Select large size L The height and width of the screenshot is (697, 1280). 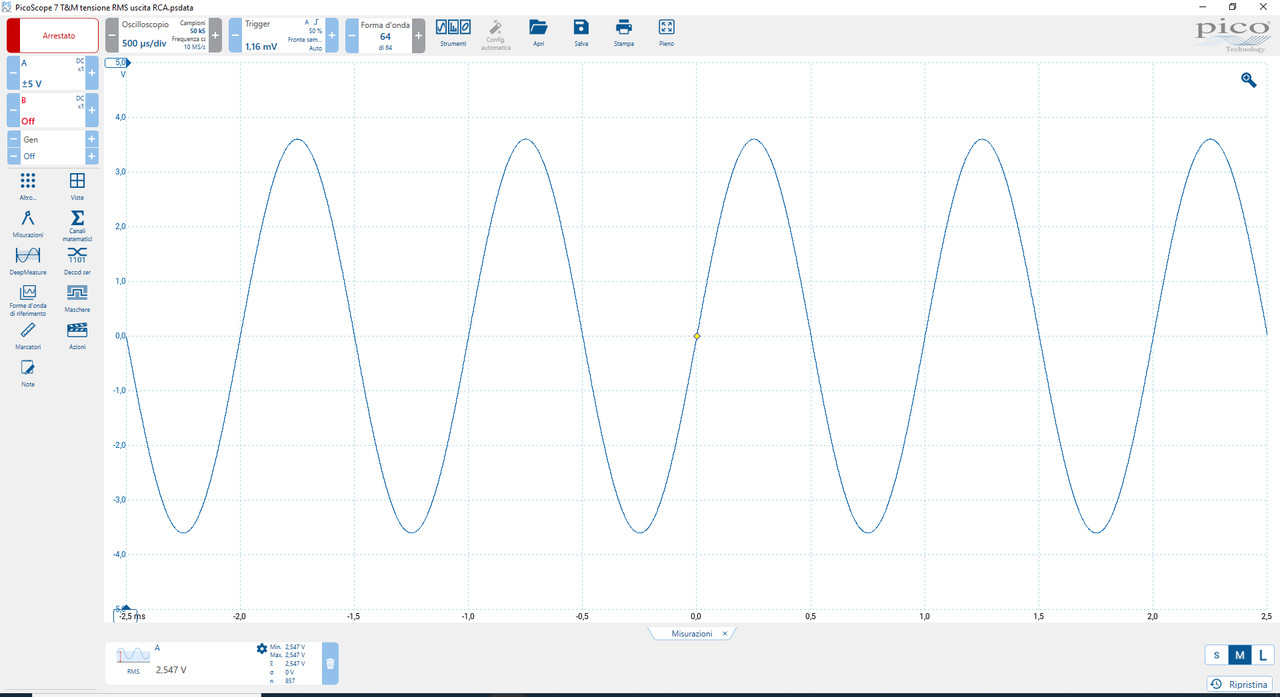1263,655
